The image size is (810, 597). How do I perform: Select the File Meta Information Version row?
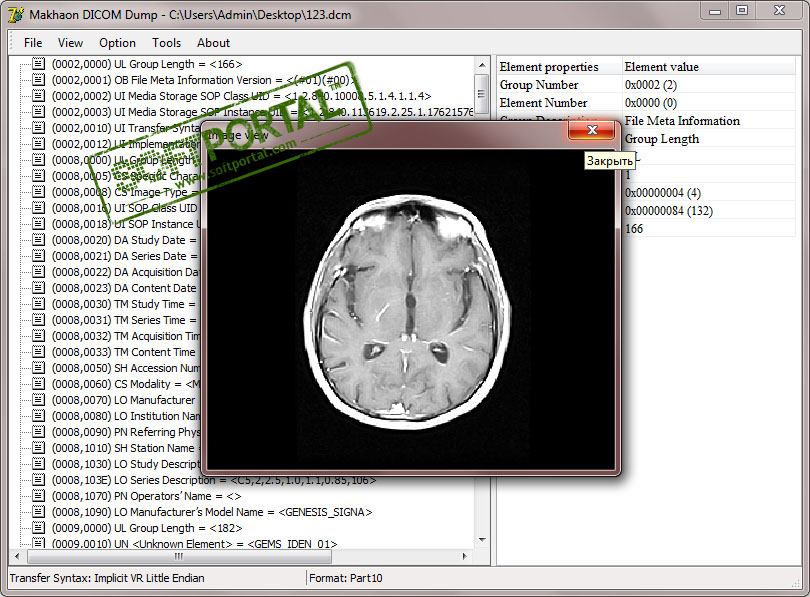click(205, 80)
